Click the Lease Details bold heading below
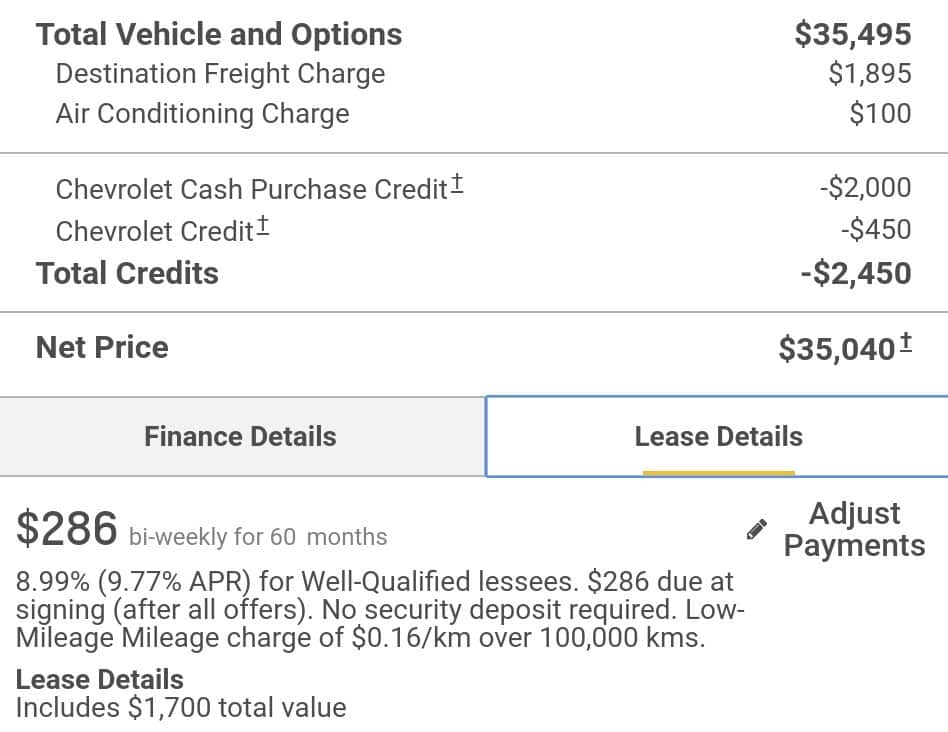Image resolution: width=948 pixels, height=732 pixels. pos(100,679)
